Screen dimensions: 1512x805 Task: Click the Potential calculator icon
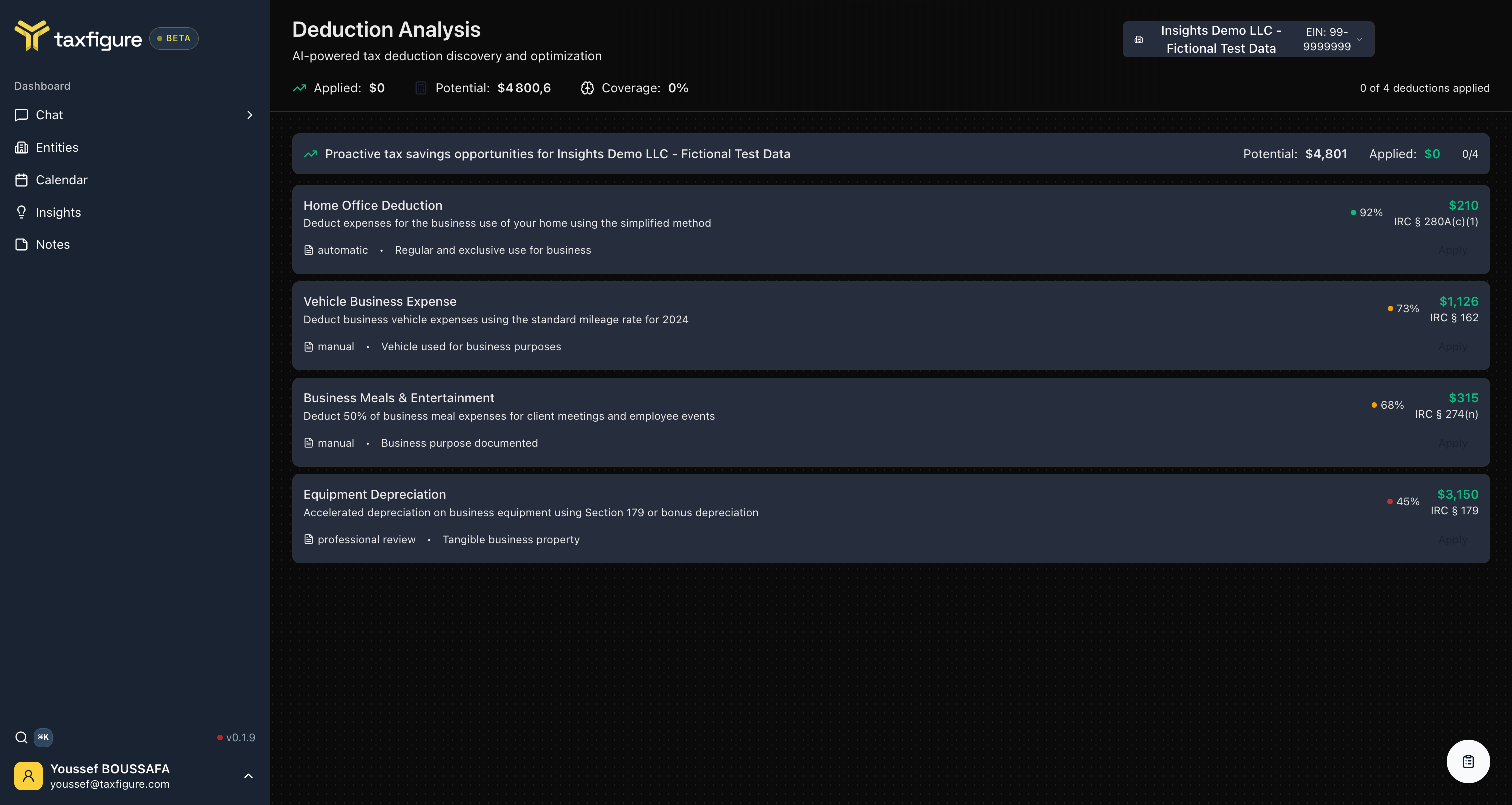tap(421, 88)
